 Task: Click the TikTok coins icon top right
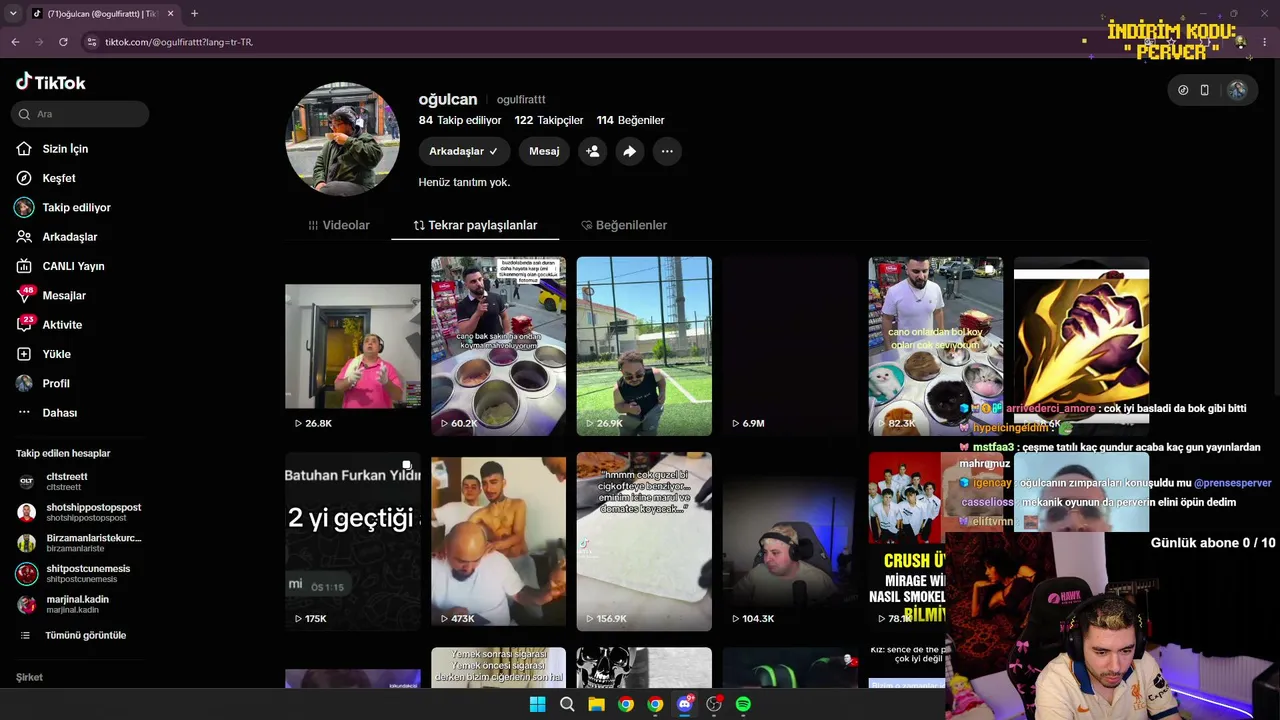[1183, 90]
